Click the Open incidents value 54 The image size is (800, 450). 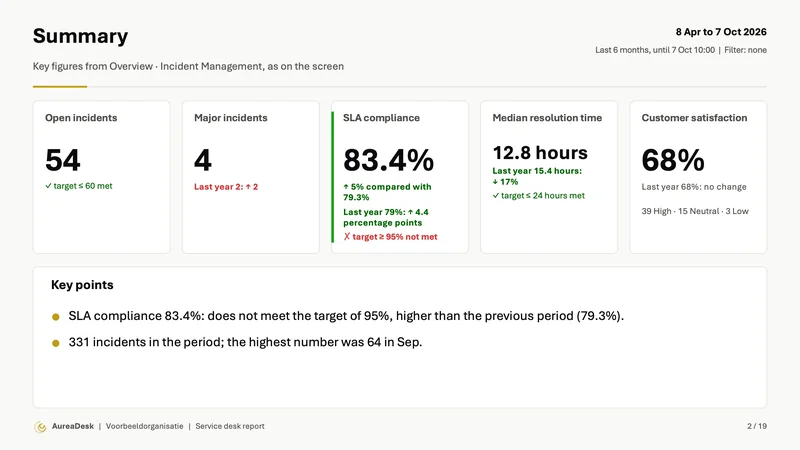click(63, 160)
